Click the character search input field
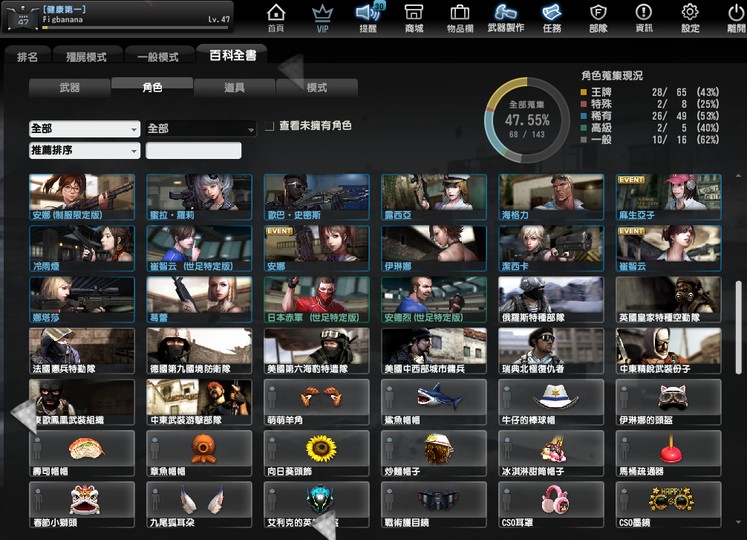This screenshot has width=747, height=540. (x=193, y=151)
